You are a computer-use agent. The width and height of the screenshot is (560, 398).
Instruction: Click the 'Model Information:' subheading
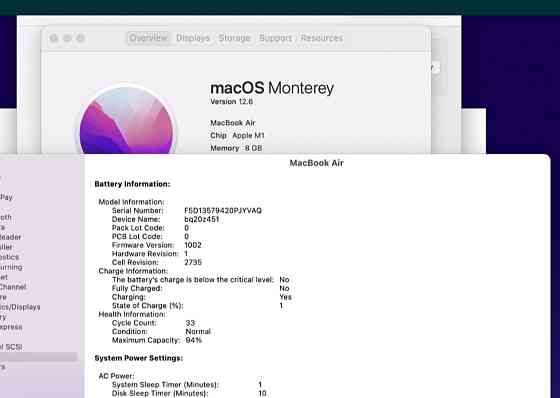click(x=131, y=202)
